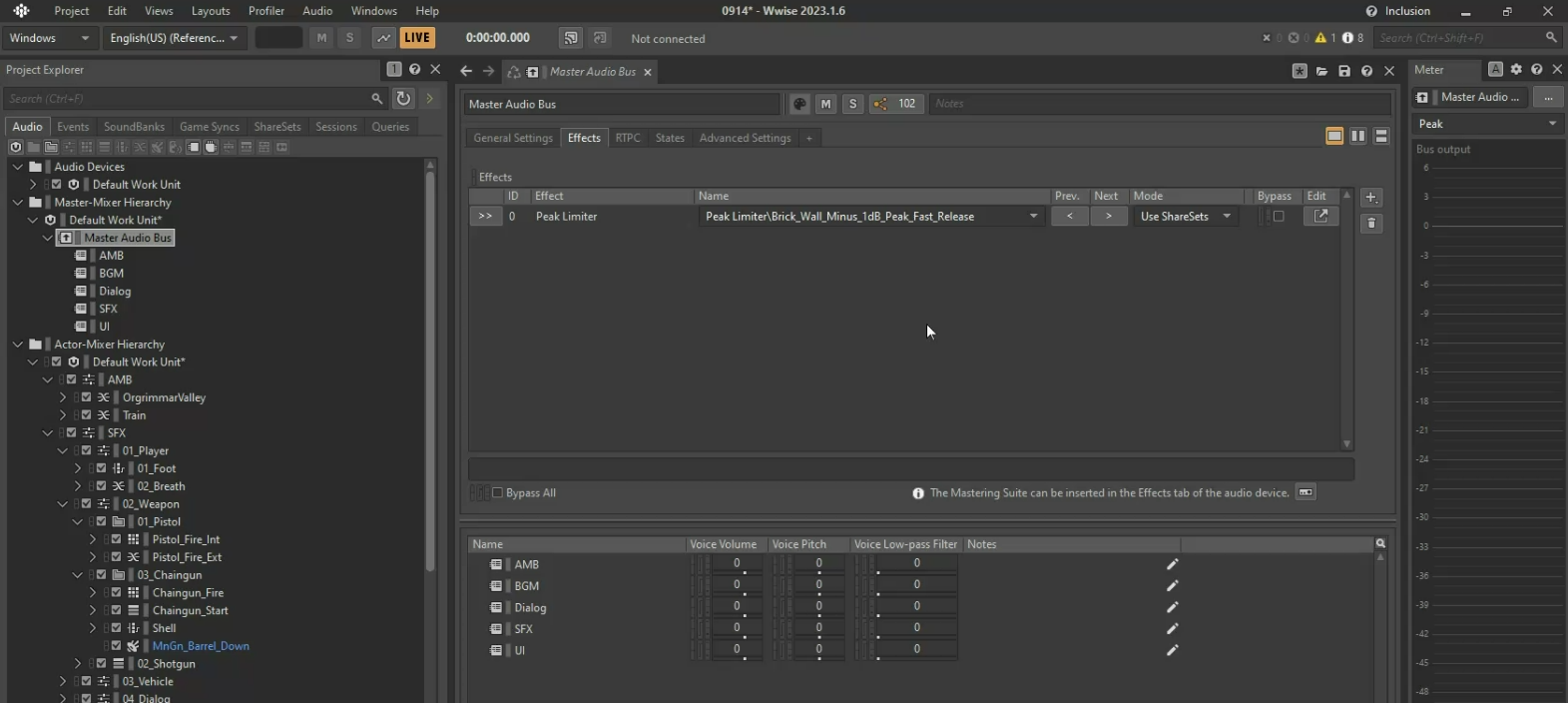
Task: Switch to the RTPC tab
Action: tap(628, 138)
